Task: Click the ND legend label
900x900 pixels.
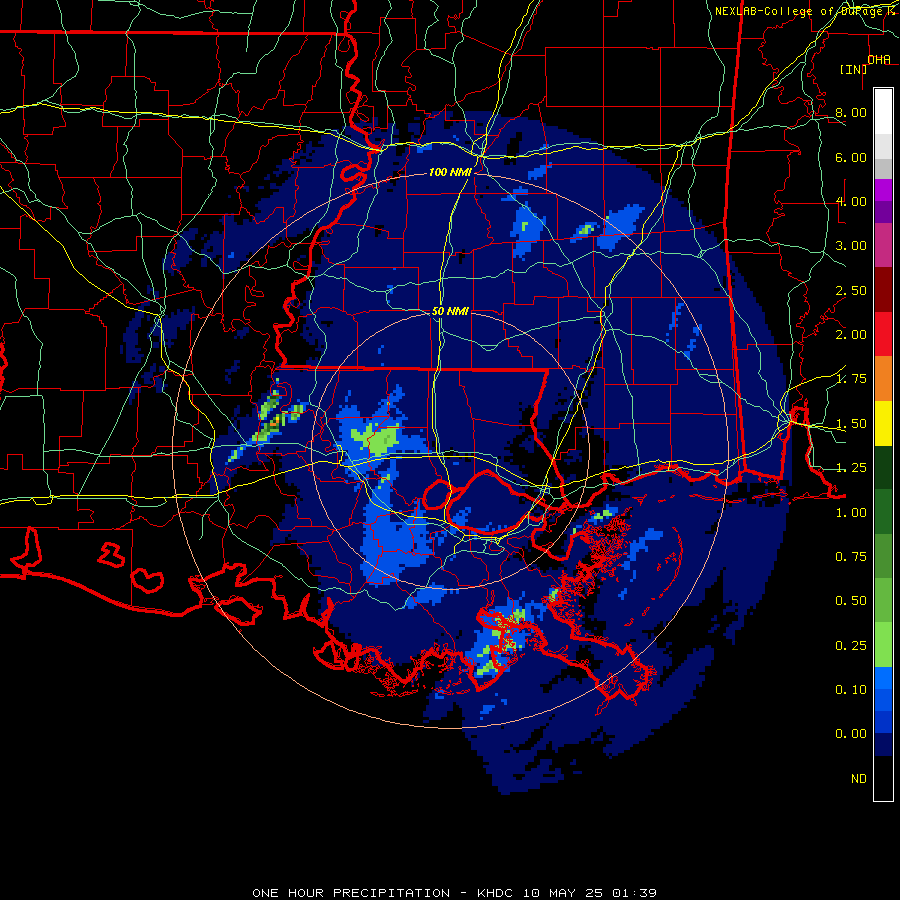Action: (859, 779)
